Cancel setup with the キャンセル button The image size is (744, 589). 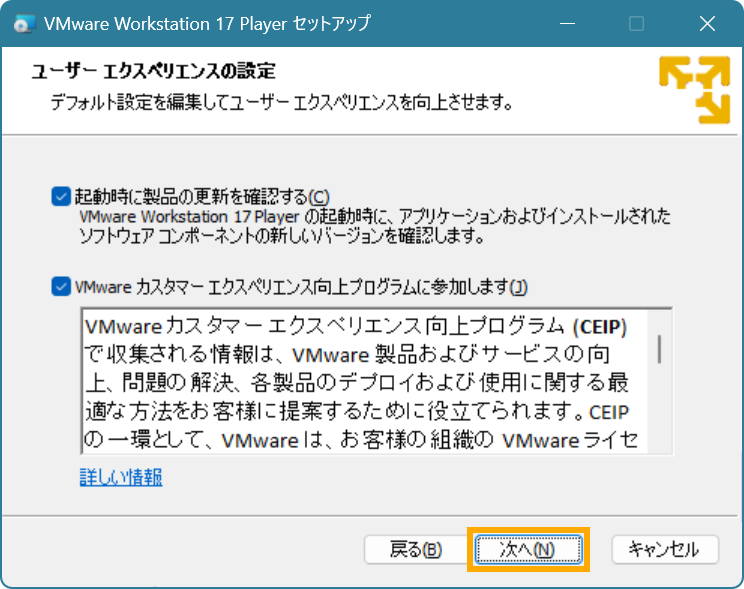[665, 550]
